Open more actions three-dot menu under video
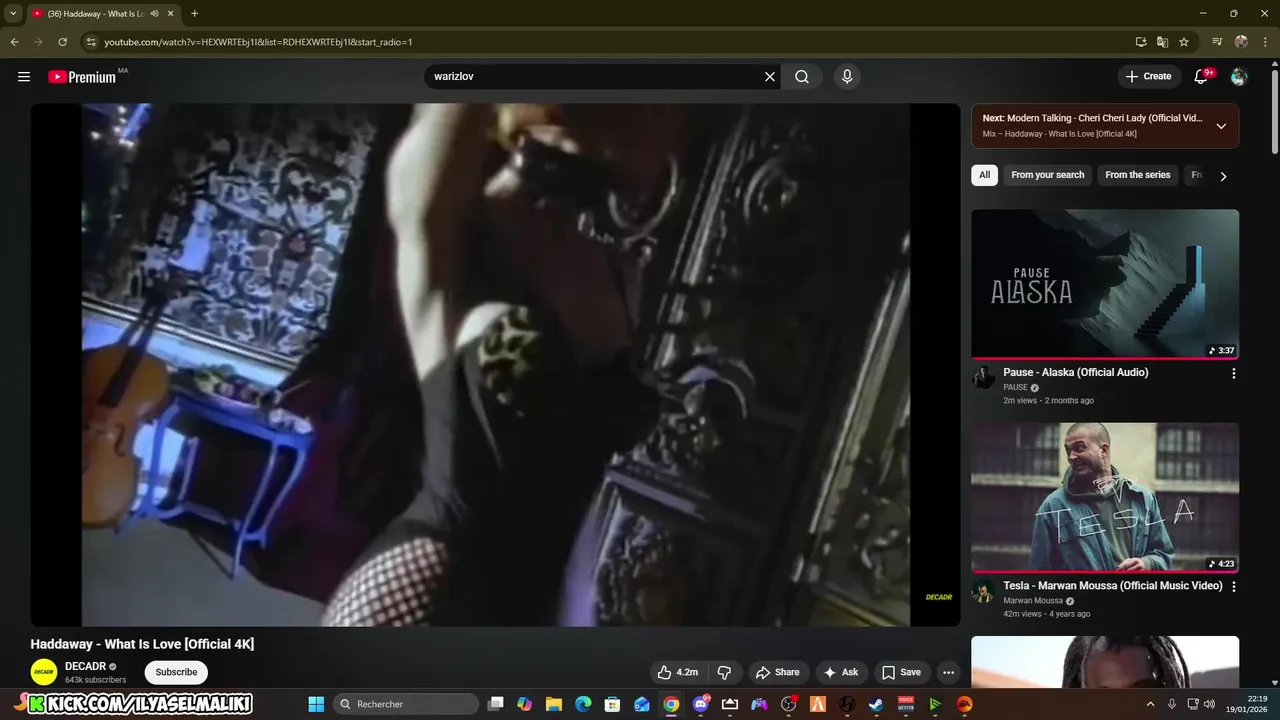This screenshot has height=720, width=1280. [949, 672]
